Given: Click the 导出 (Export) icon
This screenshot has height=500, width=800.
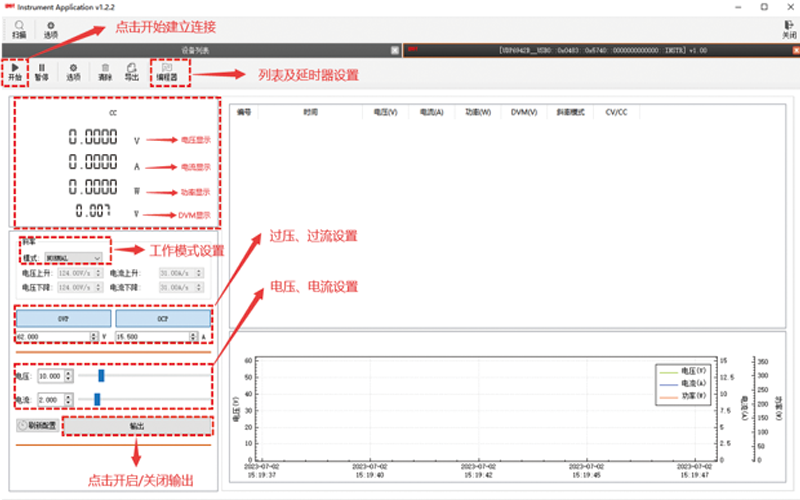Looking at the screenshot, I should (x=131, y=70).
